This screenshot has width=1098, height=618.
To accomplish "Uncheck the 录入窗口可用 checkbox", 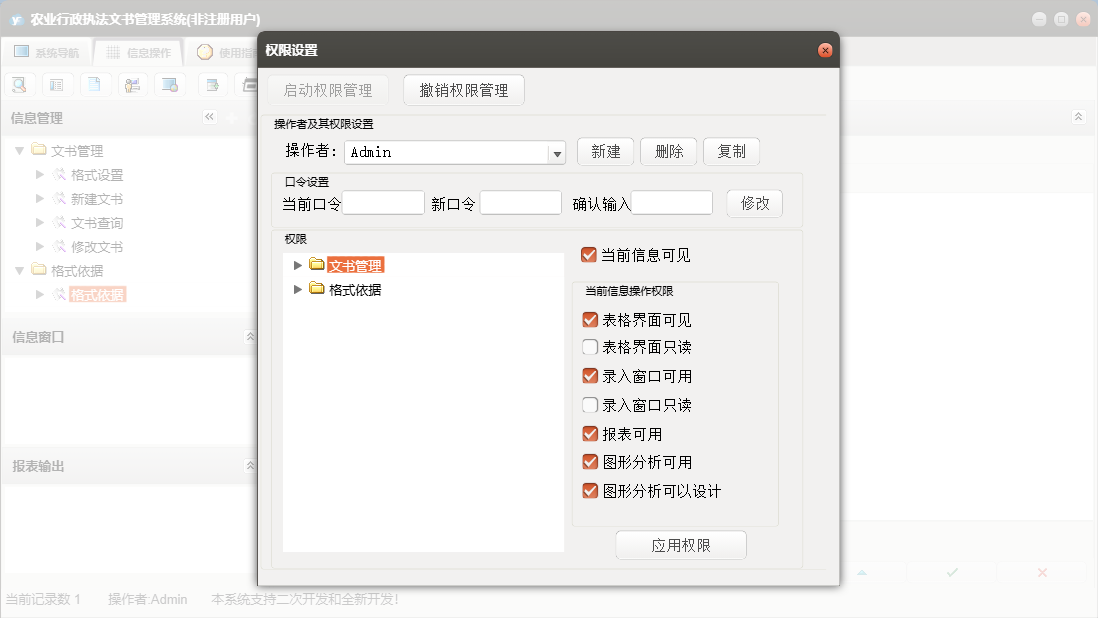I will pyautogui.click(x=590, y=377).
